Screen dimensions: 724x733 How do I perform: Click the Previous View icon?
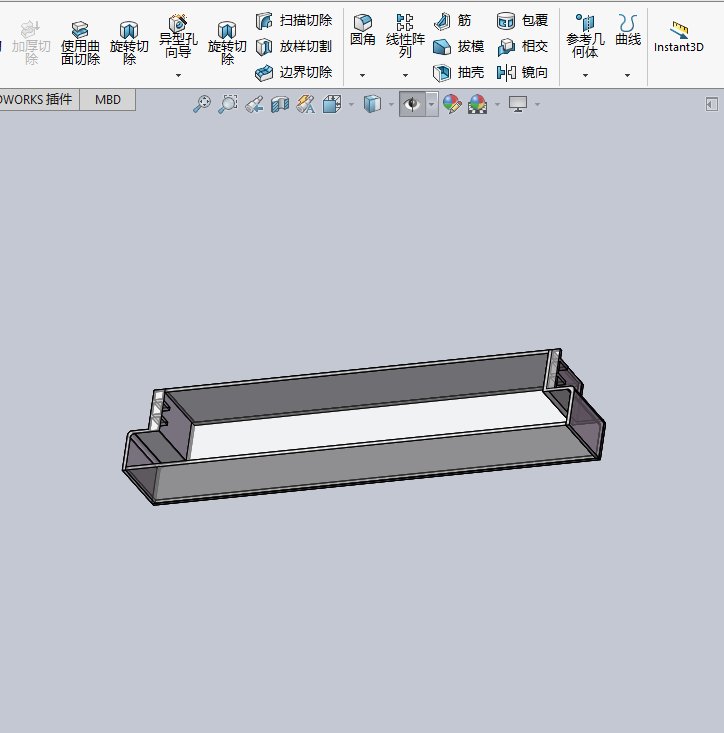[254, 104]
